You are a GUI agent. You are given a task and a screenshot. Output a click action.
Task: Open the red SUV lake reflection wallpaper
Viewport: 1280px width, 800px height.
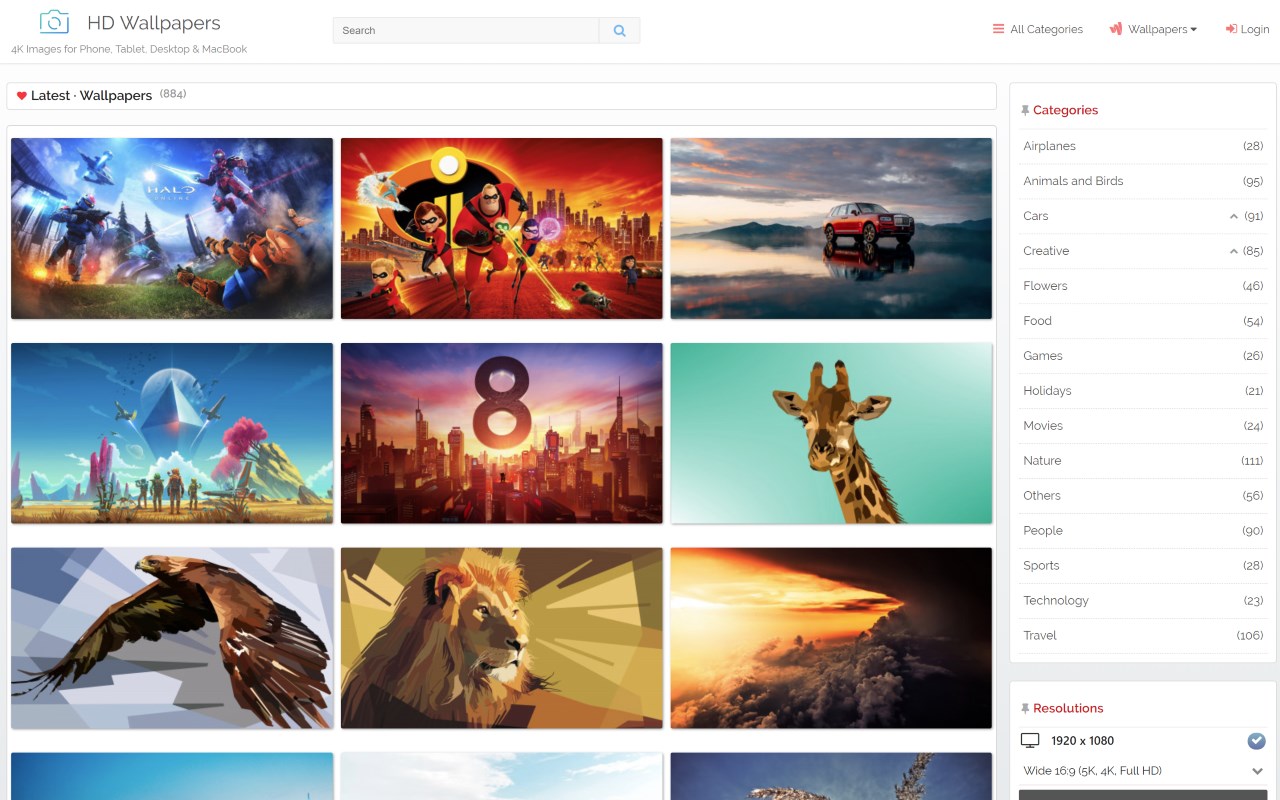tap(831, 229)
